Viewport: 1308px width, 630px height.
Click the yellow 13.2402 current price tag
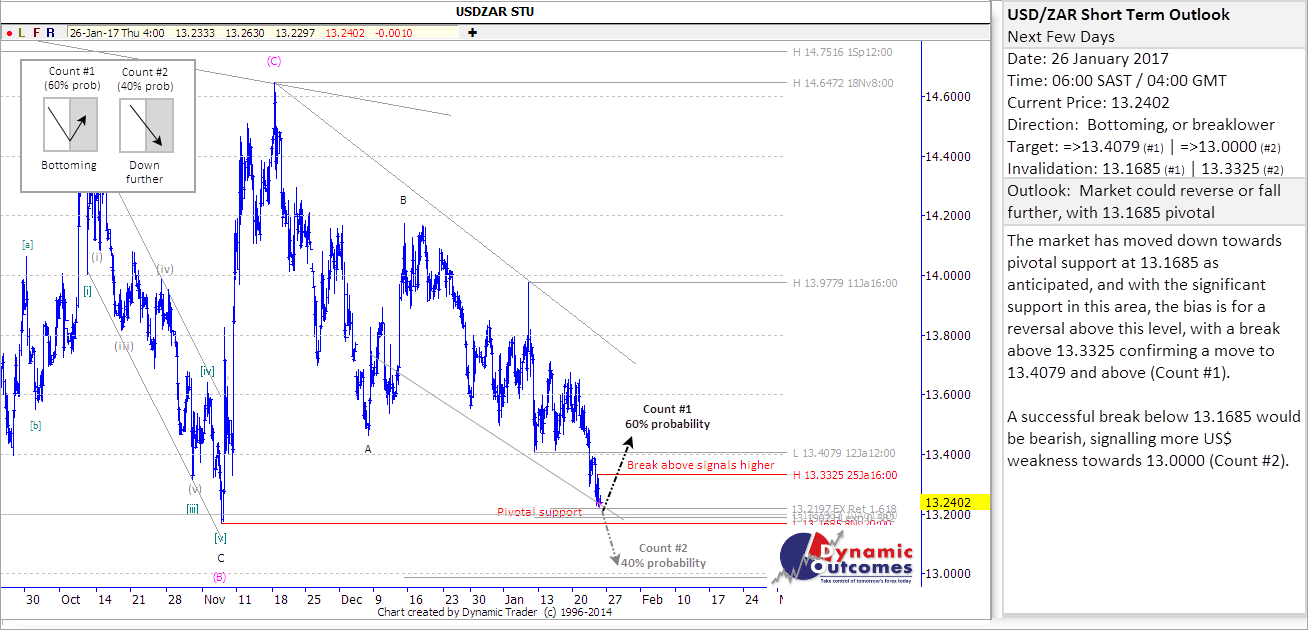pyautogui.click(x=957, y=503)
